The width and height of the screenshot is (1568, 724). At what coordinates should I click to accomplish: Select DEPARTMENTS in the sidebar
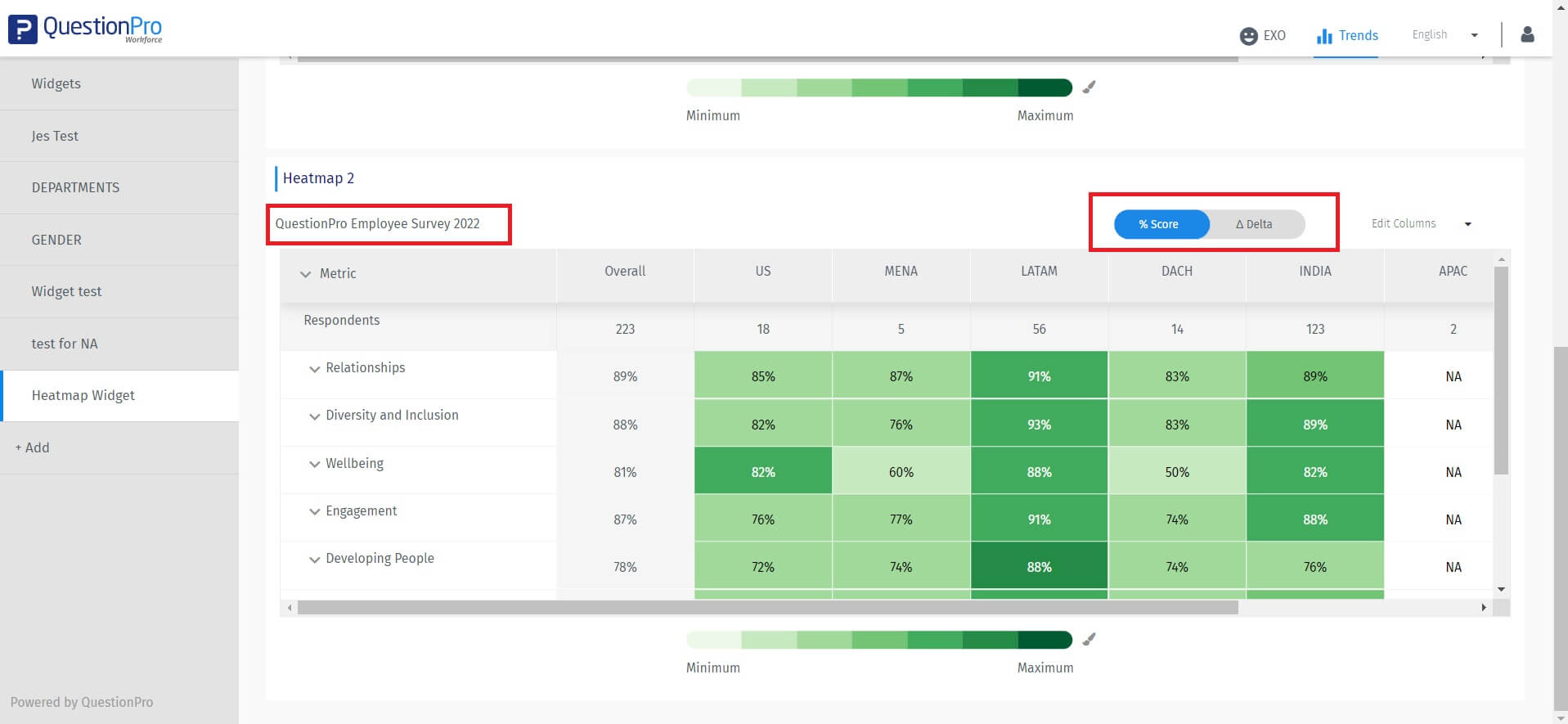pos(75,187)
